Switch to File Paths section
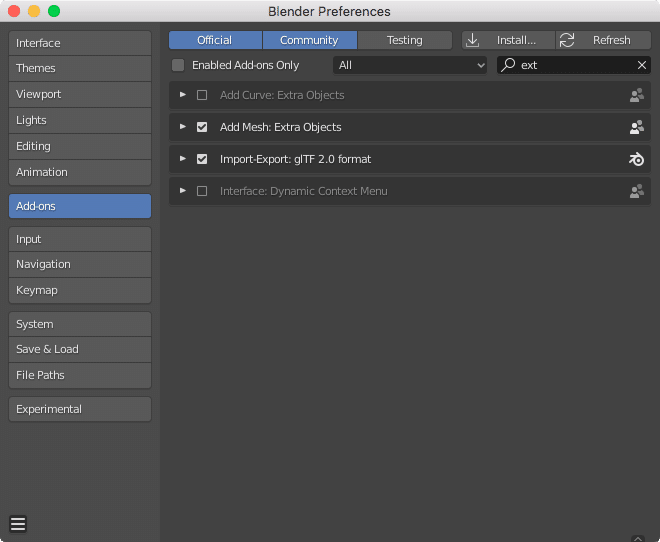 click(80, 375)
